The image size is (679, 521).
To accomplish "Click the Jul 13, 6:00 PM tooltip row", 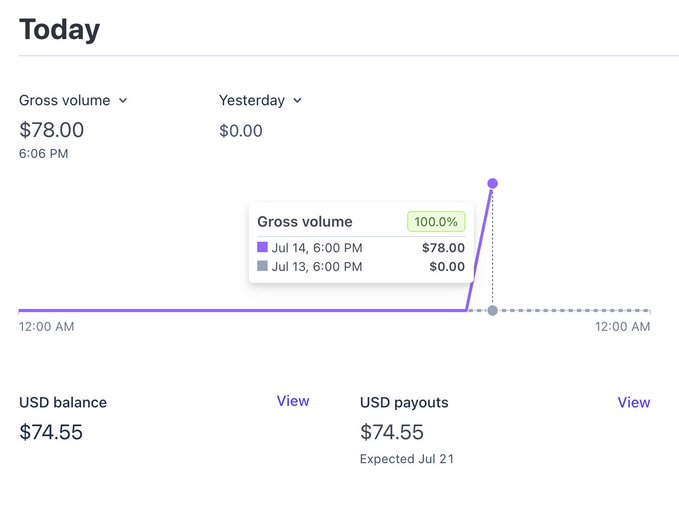I will pos(361,266).
